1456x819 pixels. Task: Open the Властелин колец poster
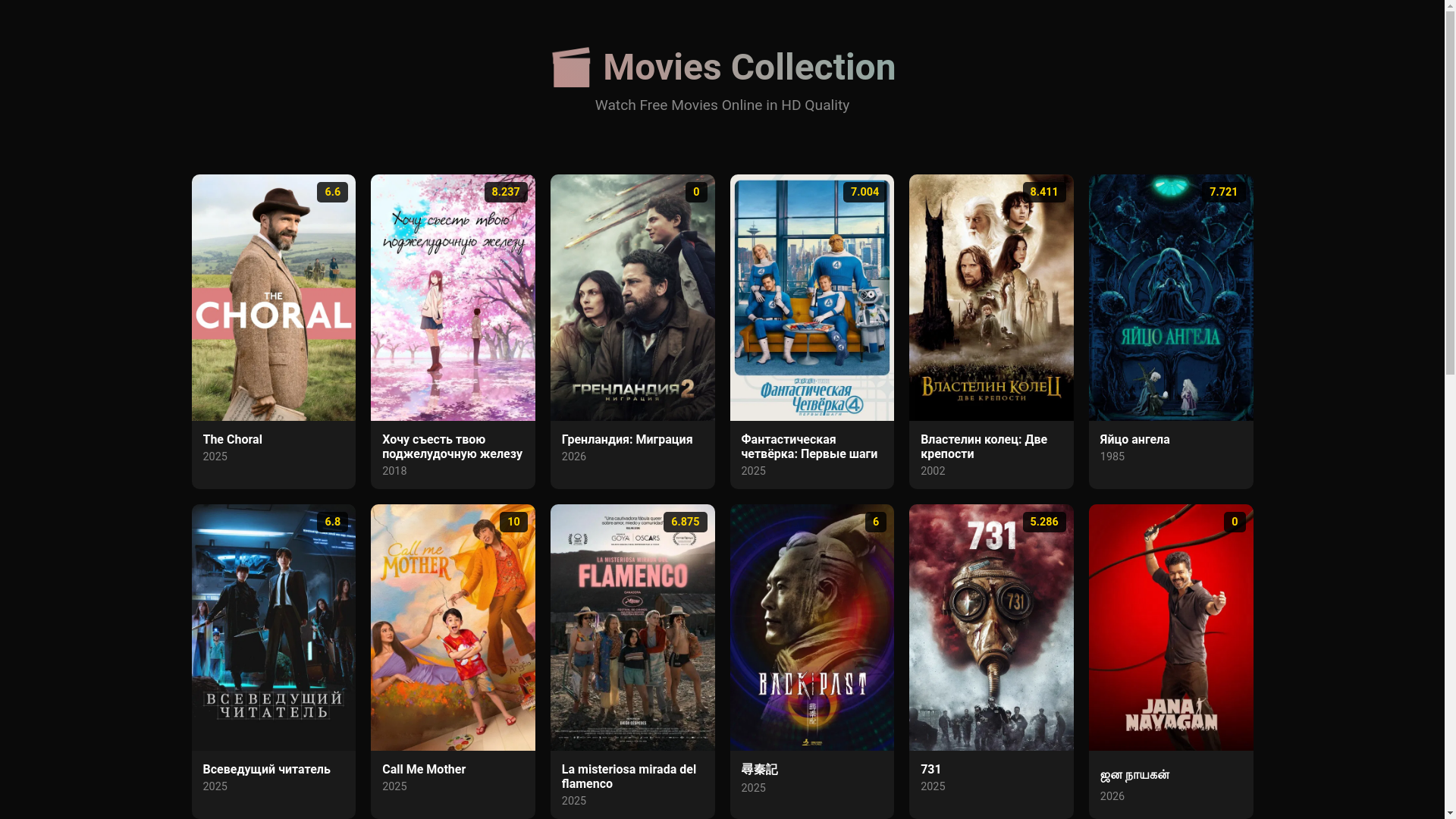click(x=991, y=297)
